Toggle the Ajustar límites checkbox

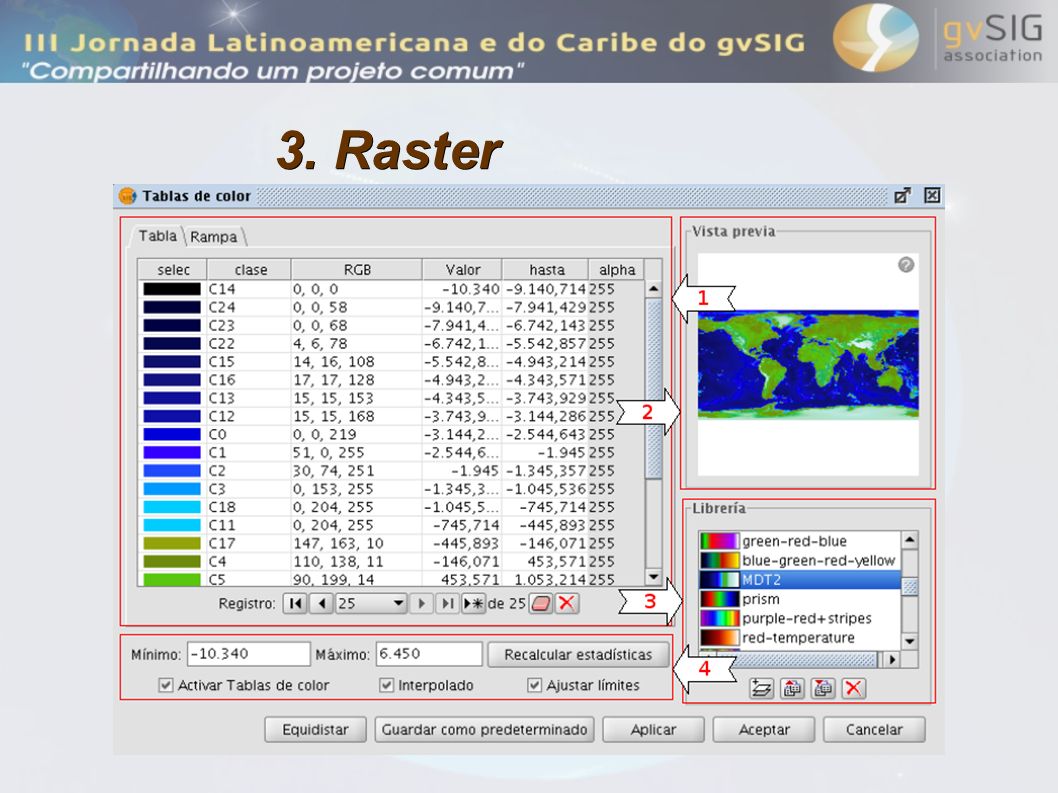click(x=534, y=685)
